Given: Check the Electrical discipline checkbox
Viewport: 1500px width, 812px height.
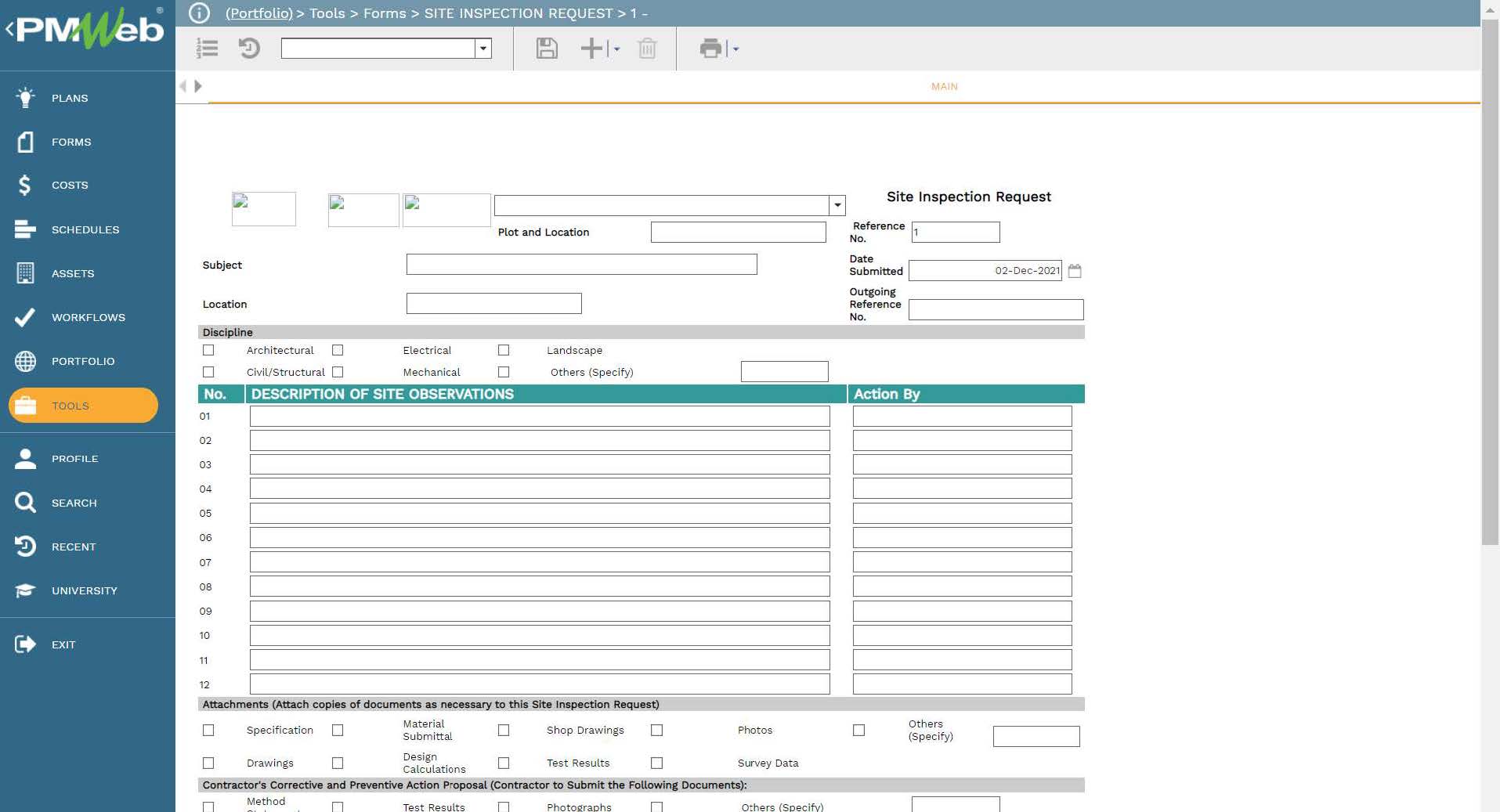Looking at the screenshot, I should [338, 350].
